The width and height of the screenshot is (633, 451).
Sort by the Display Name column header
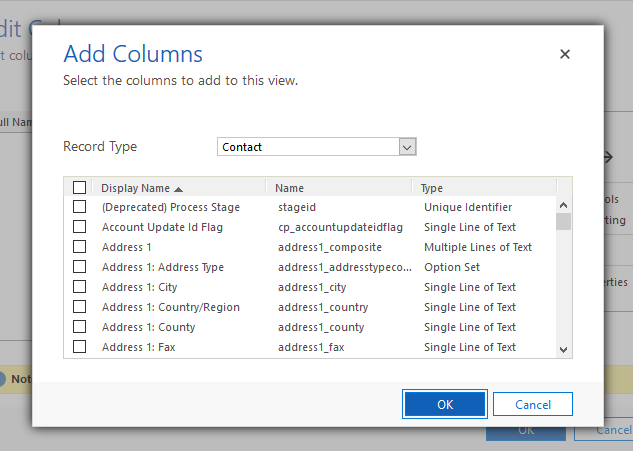point(135,188)
